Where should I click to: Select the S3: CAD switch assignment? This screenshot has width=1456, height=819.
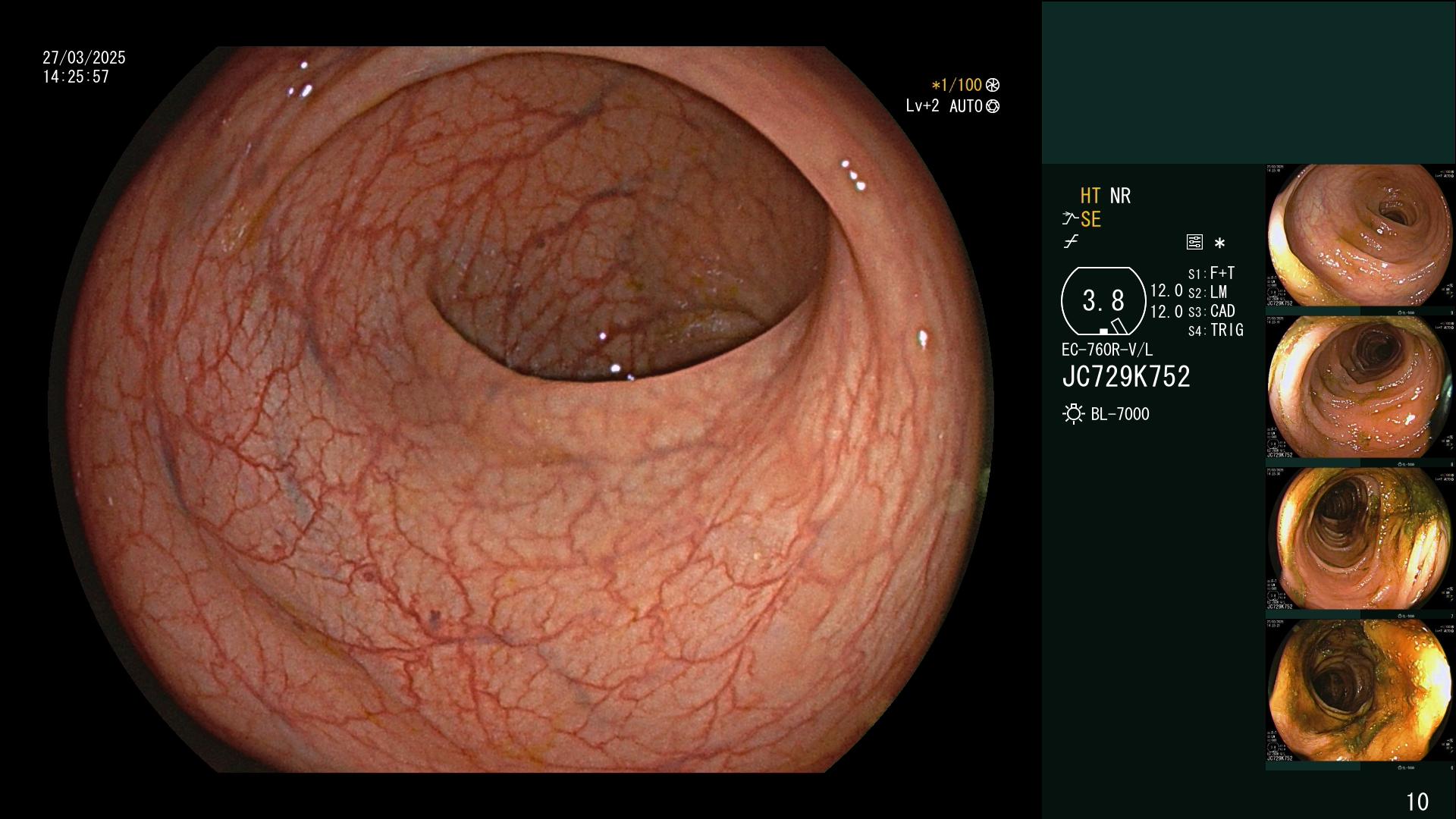pos(1211,312)
